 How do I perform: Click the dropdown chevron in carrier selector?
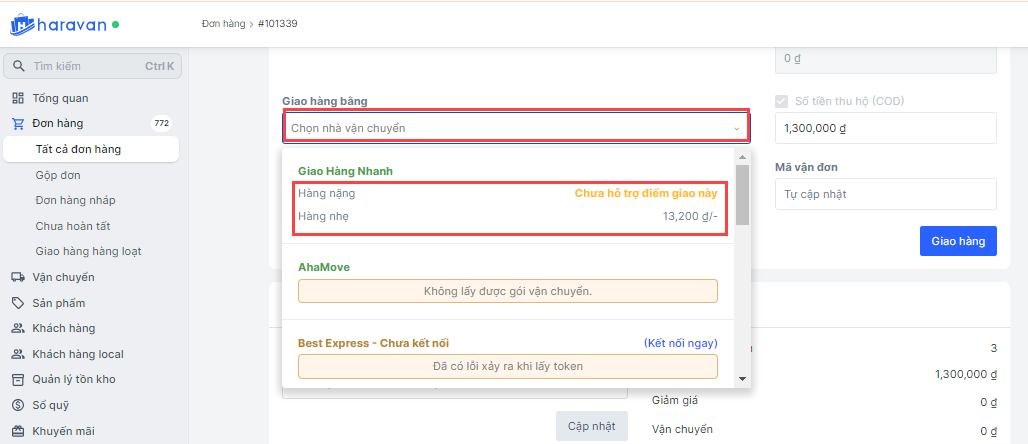736,129
